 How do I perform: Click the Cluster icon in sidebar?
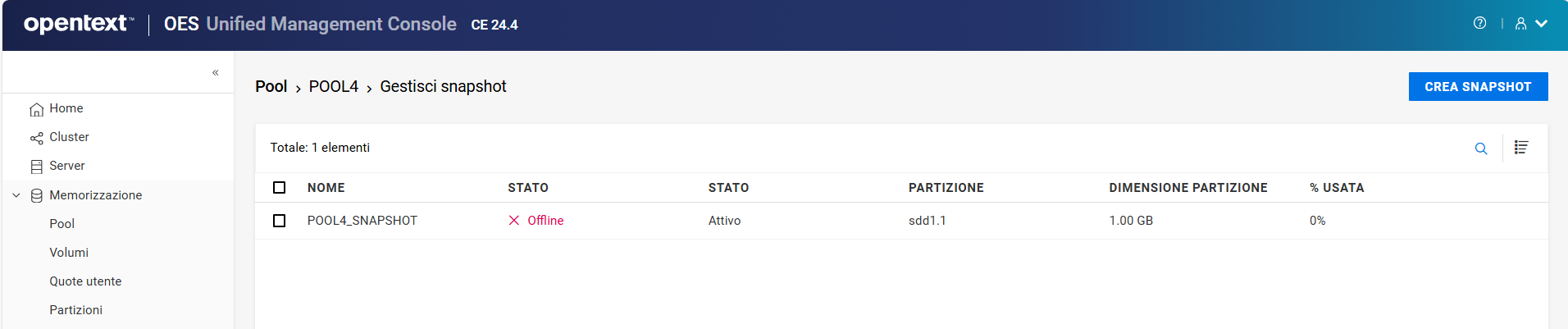click(x=36, y=138)
